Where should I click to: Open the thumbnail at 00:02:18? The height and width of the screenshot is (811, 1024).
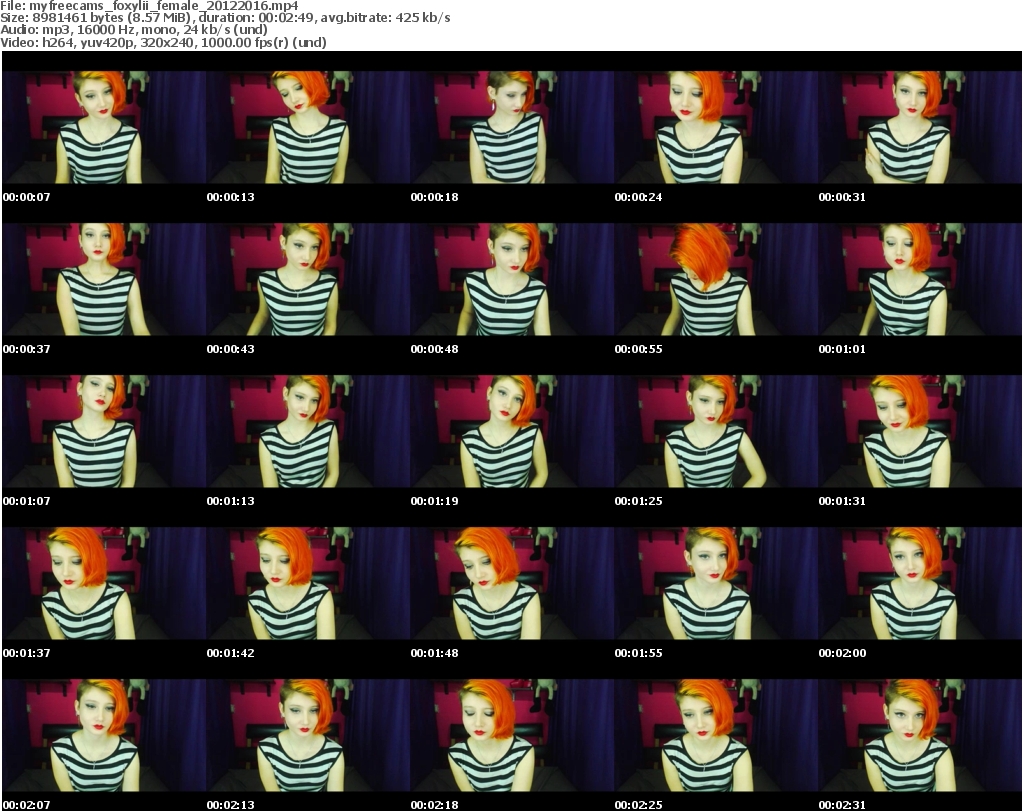[512, 736]
